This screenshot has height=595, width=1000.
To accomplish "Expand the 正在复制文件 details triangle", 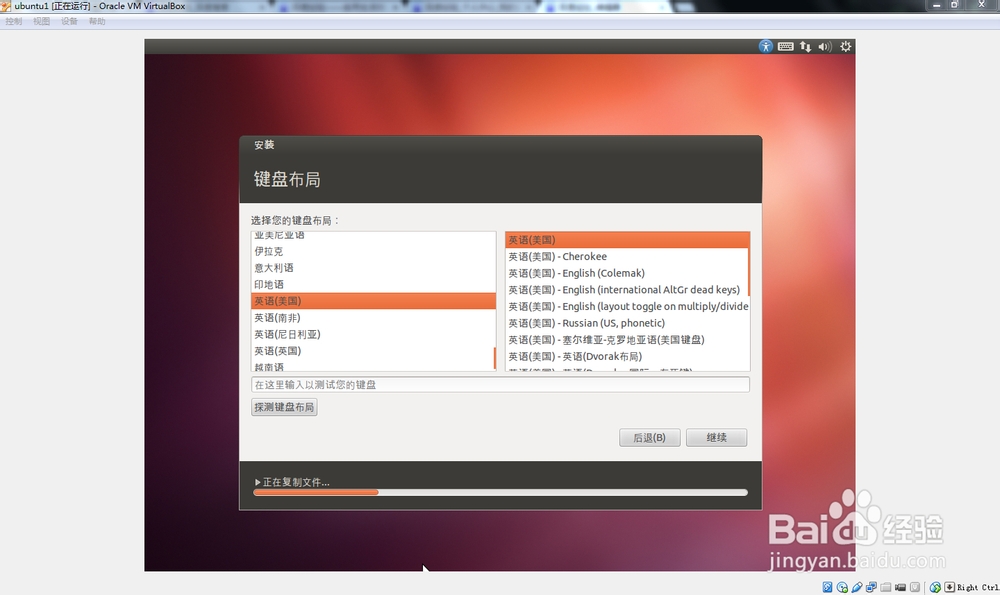I will tap(258, 483).
